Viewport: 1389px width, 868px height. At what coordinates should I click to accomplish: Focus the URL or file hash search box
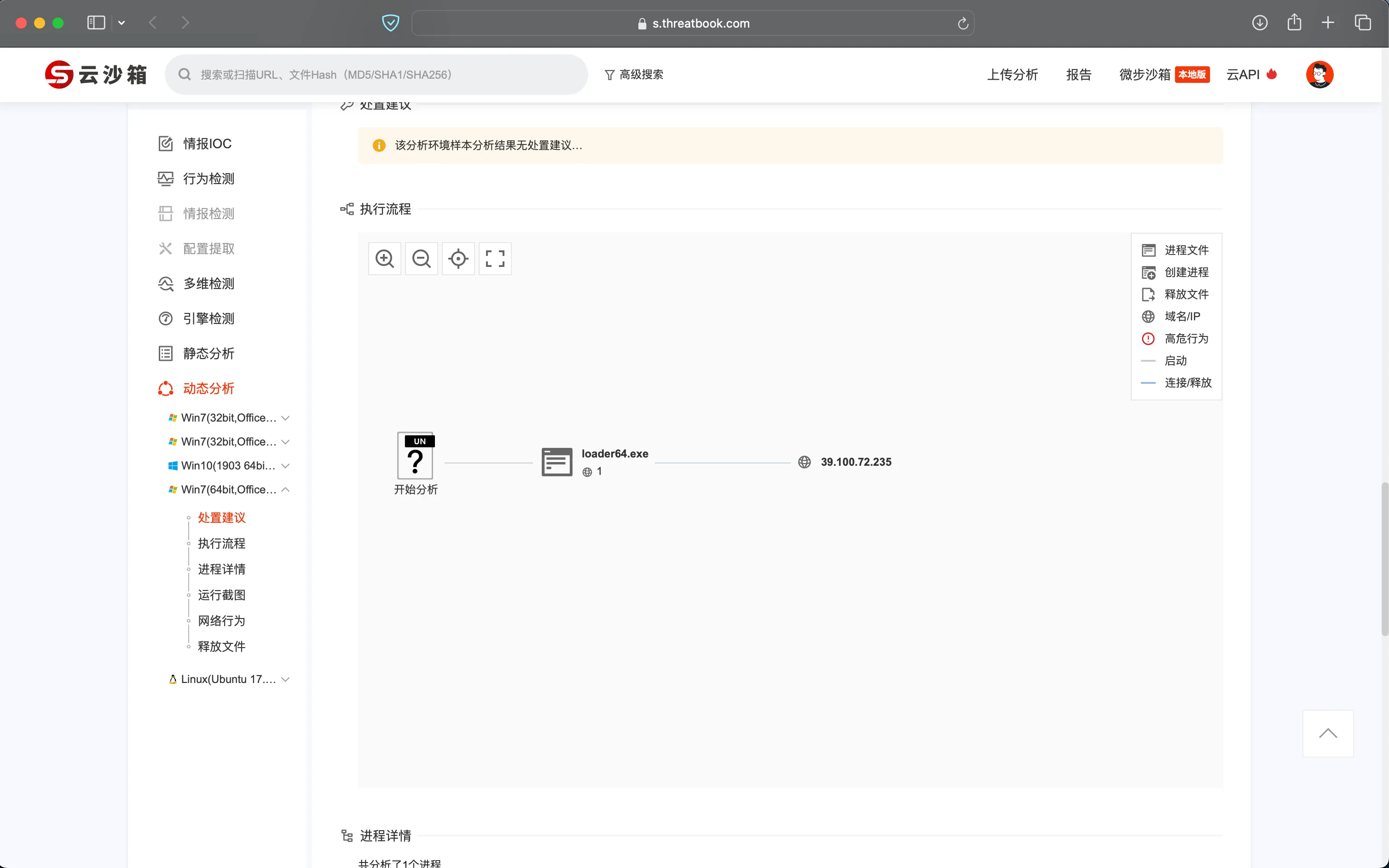pyautogui.click(x=376, y=75)
